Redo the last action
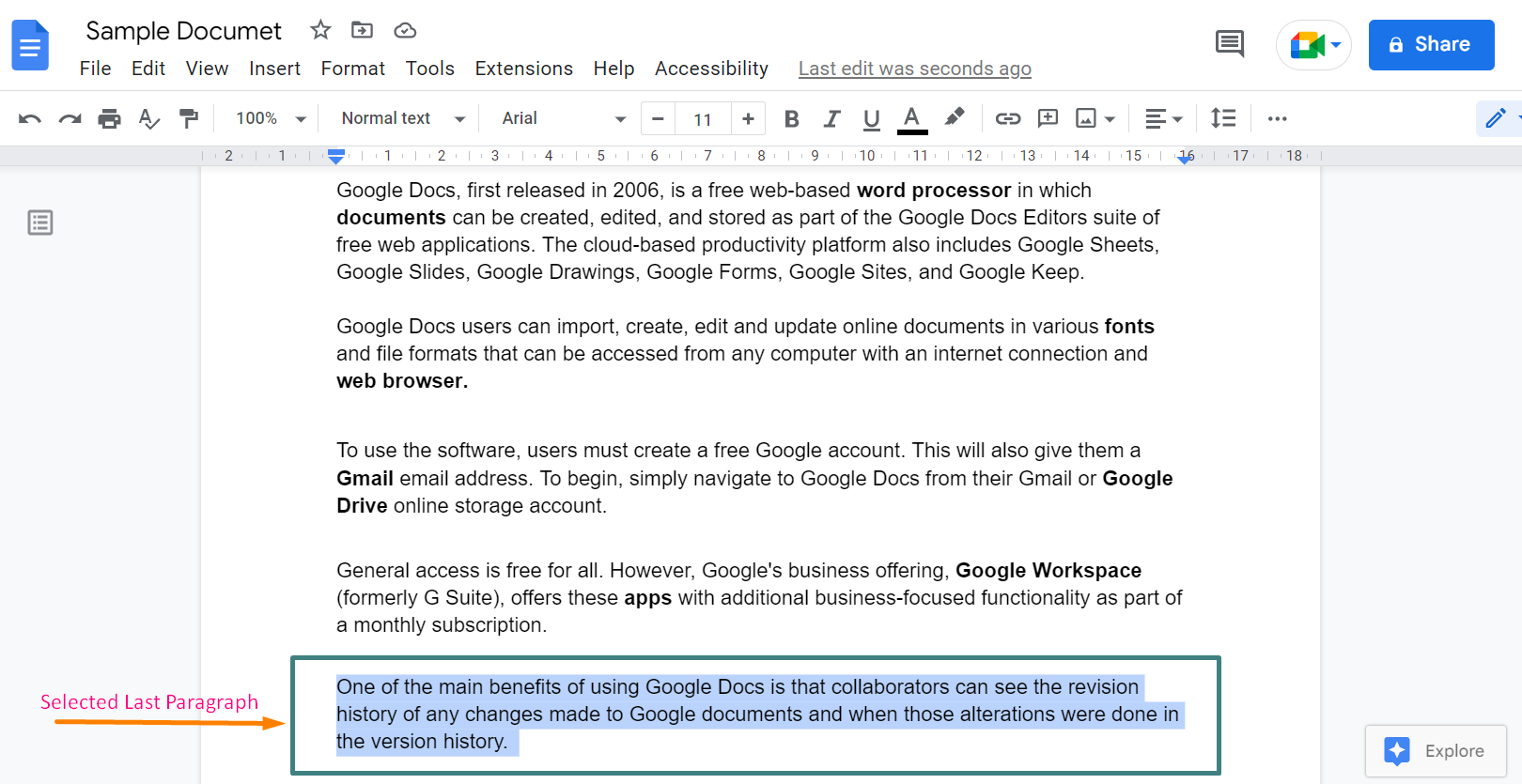The width and height of the screenshot is (1522, 784). point(70,118)
